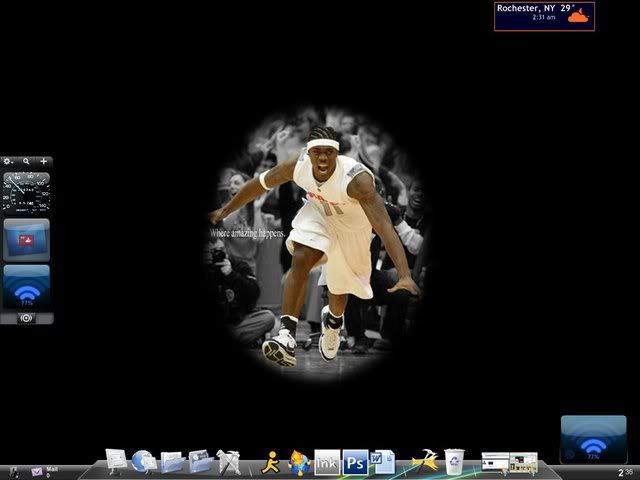Click the round button below sidebar widgets
This screenshot has height=480, width=640.
(x=26, y=318)
